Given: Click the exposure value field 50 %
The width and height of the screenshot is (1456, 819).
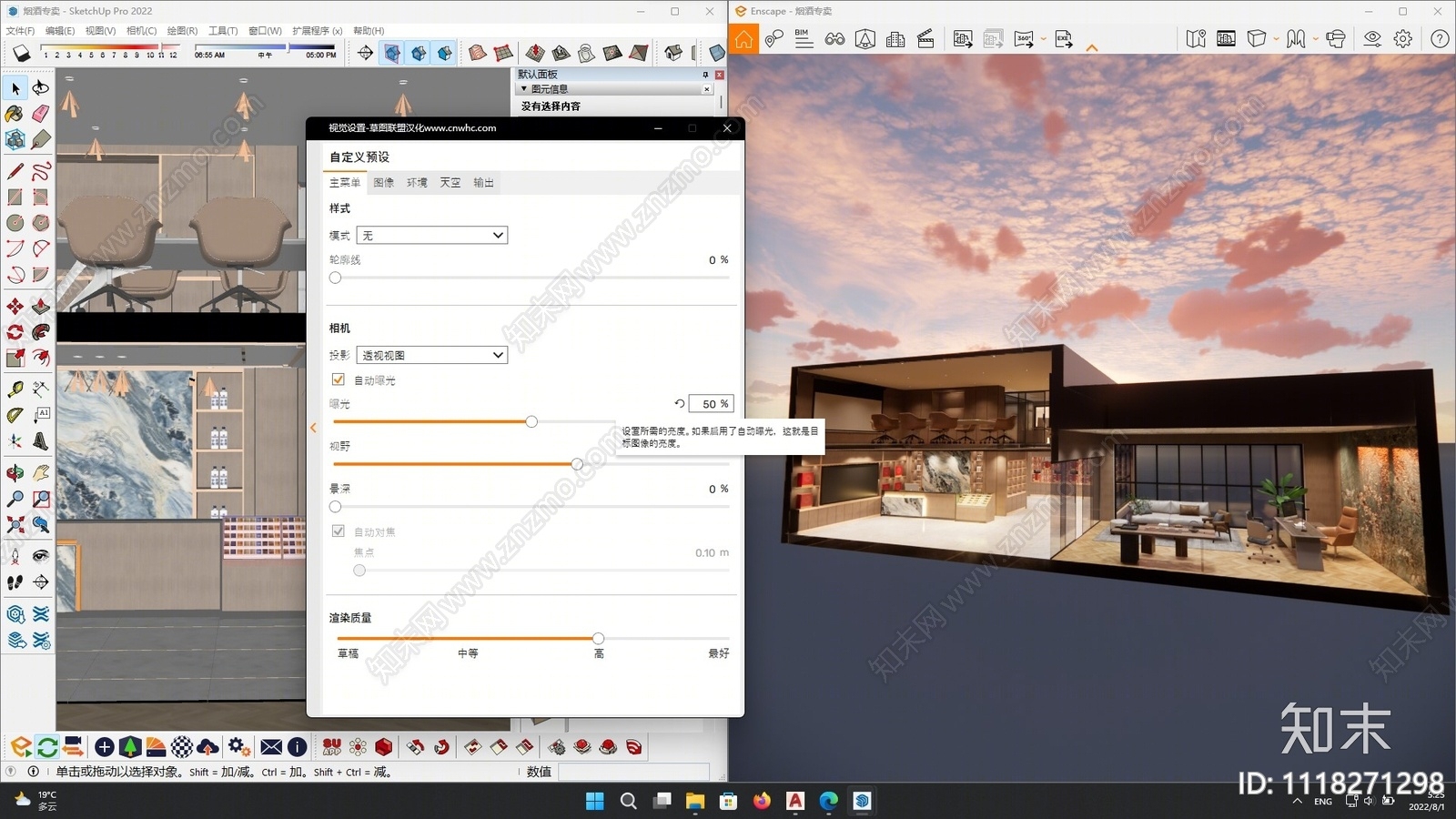Looking at the screenshot, I should tap(711, 403).
